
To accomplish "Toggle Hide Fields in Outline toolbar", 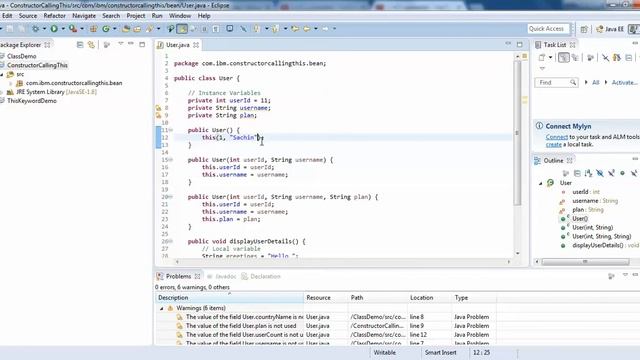I will pos(600,173).
